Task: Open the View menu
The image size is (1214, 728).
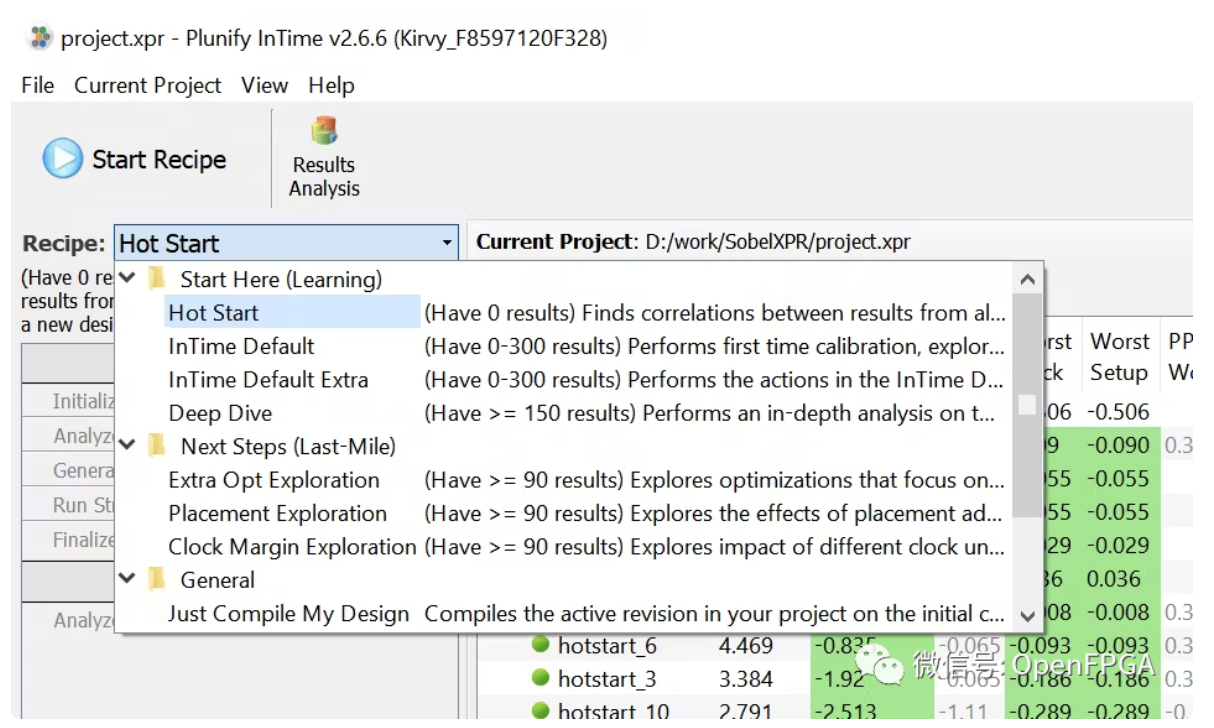Action: pos(264,85)
